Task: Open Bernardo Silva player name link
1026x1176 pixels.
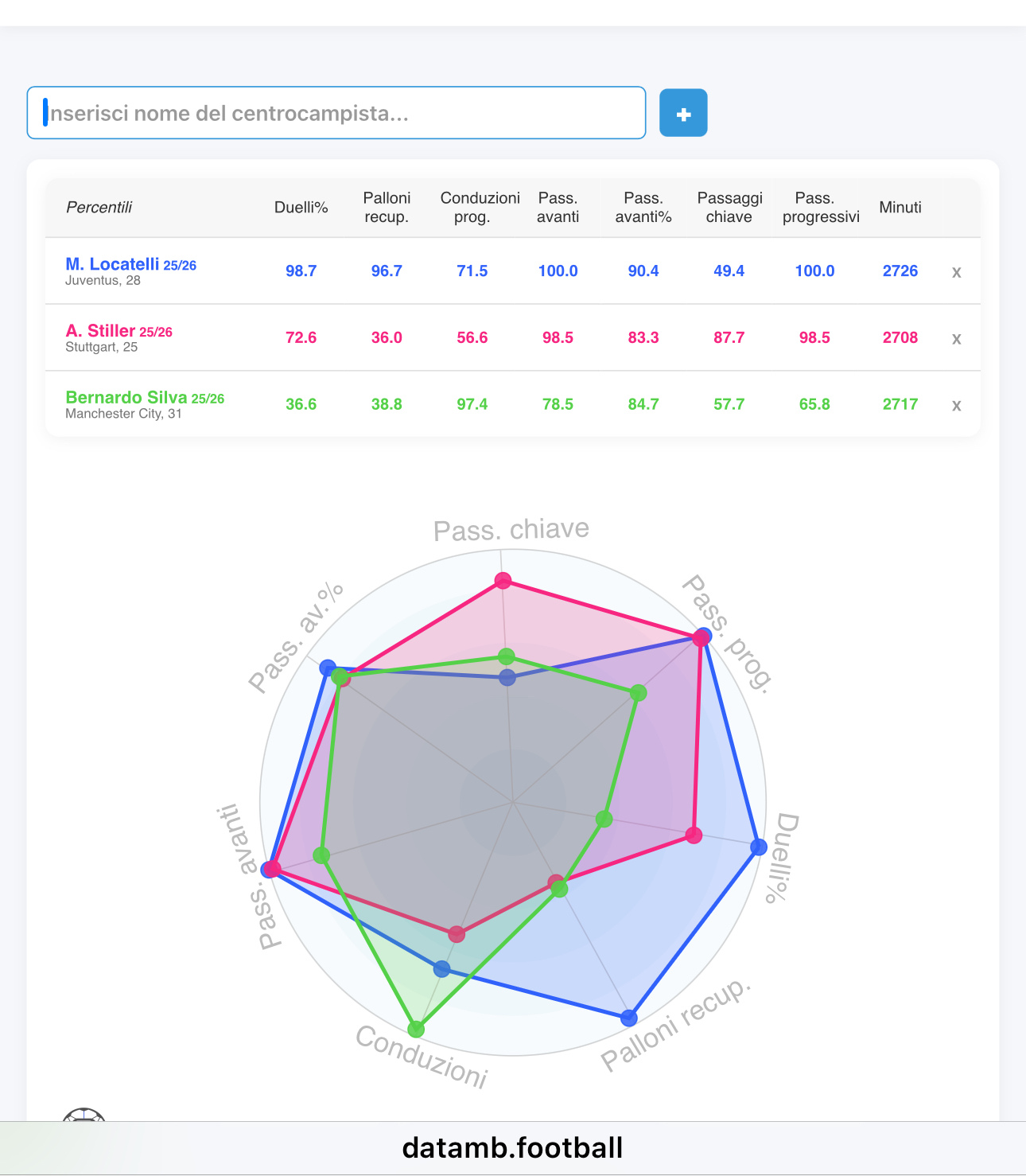Action: 126,398
